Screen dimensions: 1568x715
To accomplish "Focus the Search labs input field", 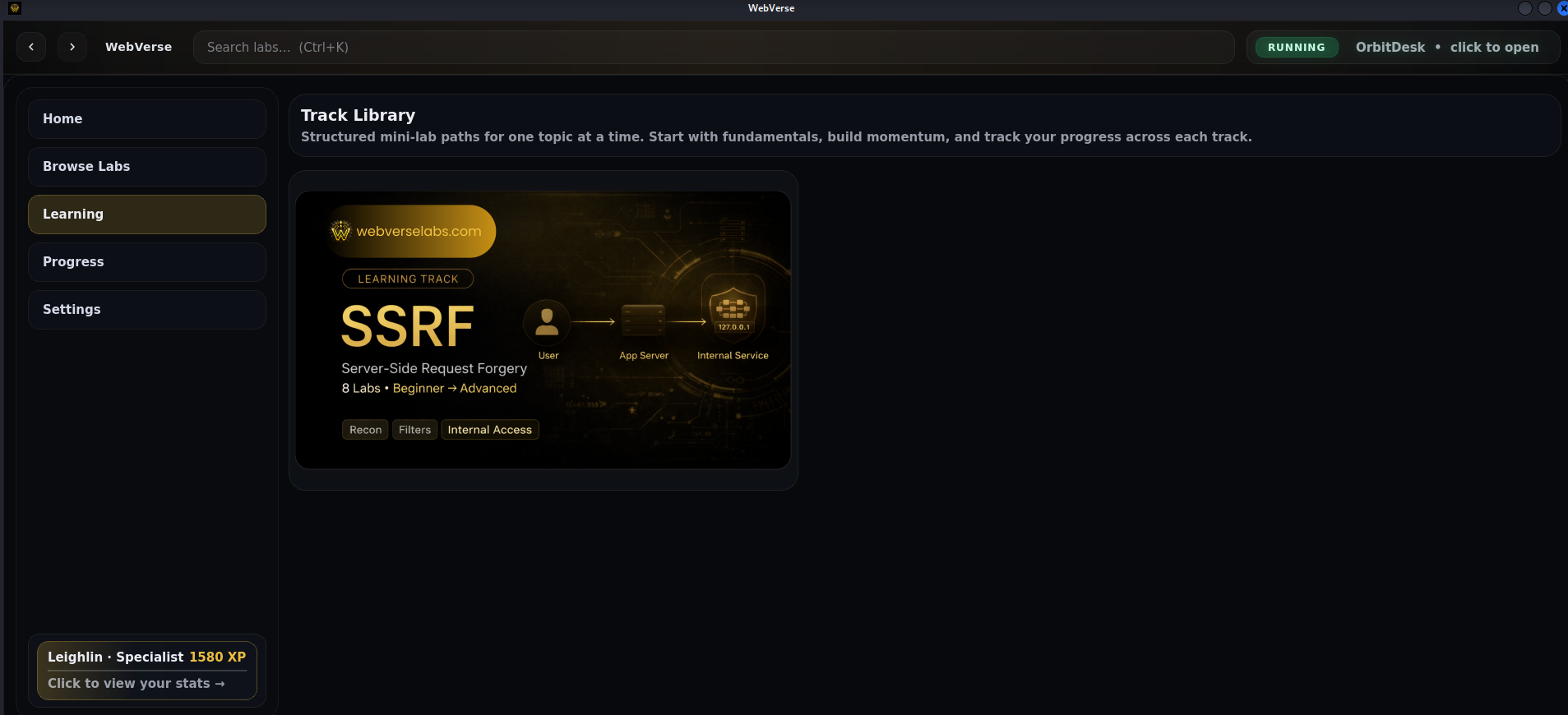I will [713, 48].
